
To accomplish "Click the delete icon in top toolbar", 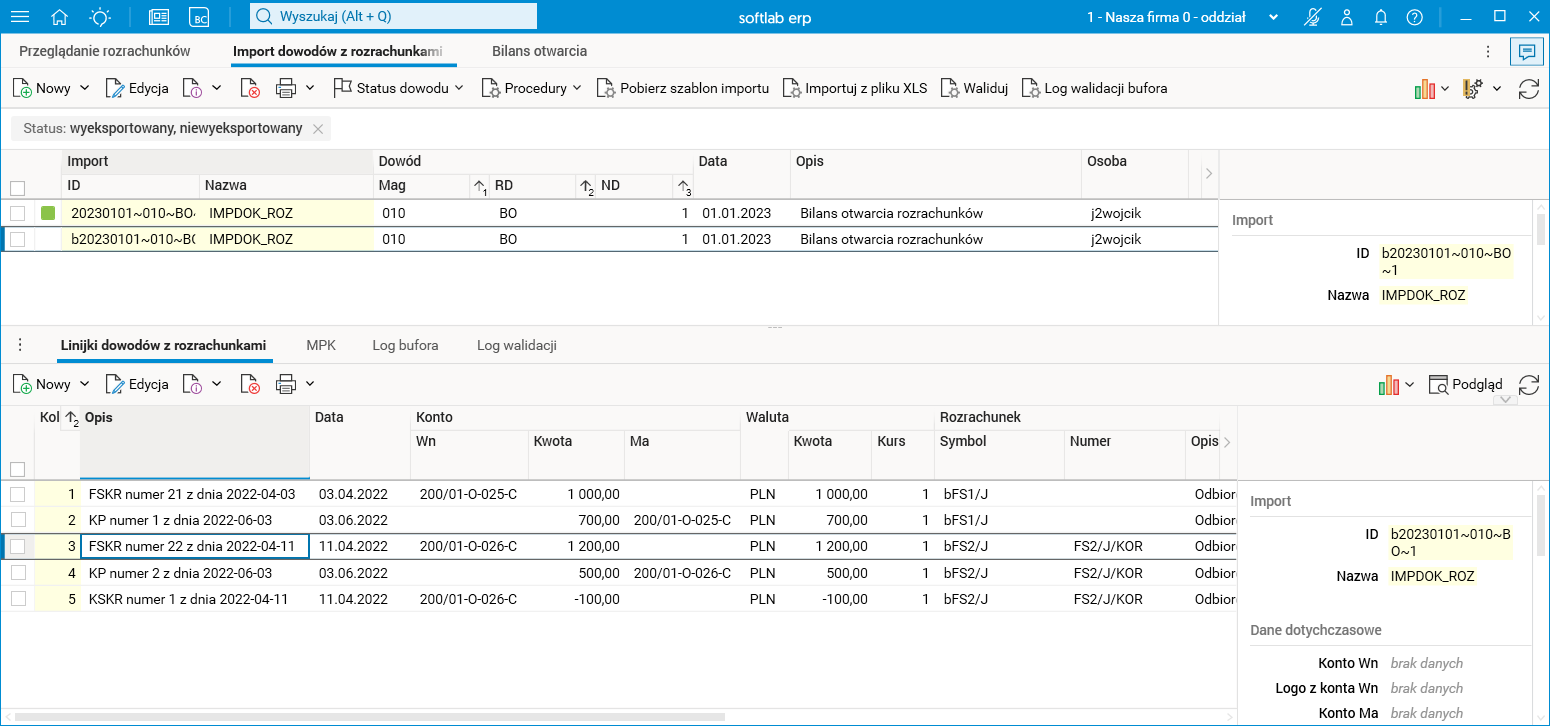I will pos(250,89).
